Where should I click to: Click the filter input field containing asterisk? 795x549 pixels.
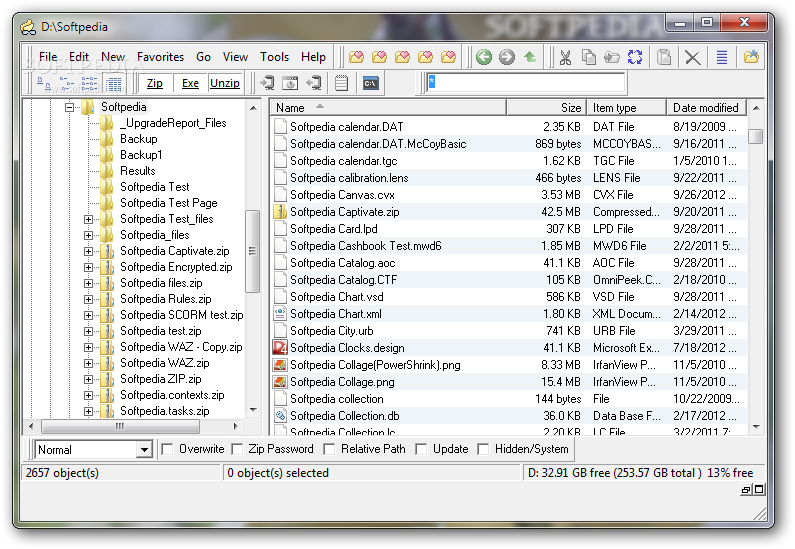point(526,82)
